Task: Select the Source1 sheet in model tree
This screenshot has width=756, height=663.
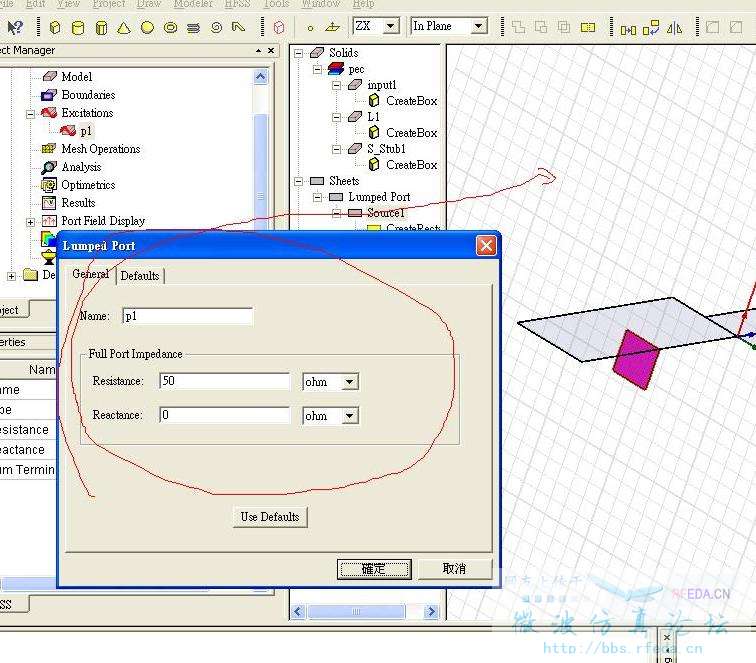Action: [386, 213]
